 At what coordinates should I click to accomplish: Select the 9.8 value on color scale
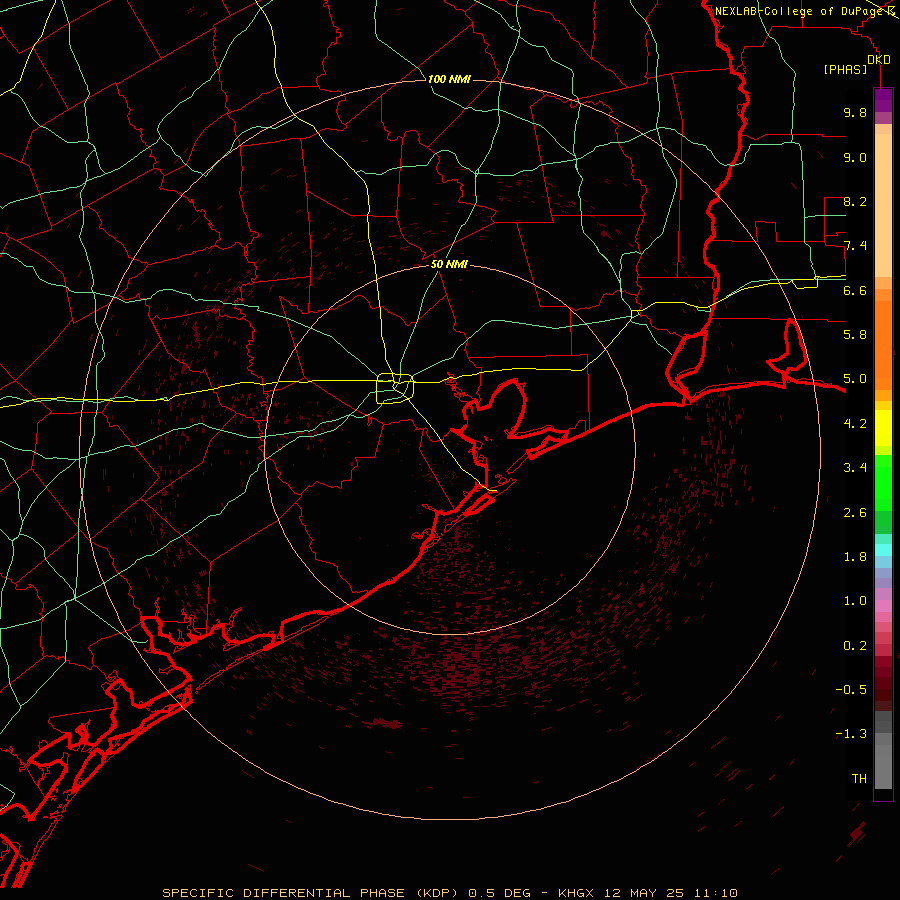click(855, 112)
